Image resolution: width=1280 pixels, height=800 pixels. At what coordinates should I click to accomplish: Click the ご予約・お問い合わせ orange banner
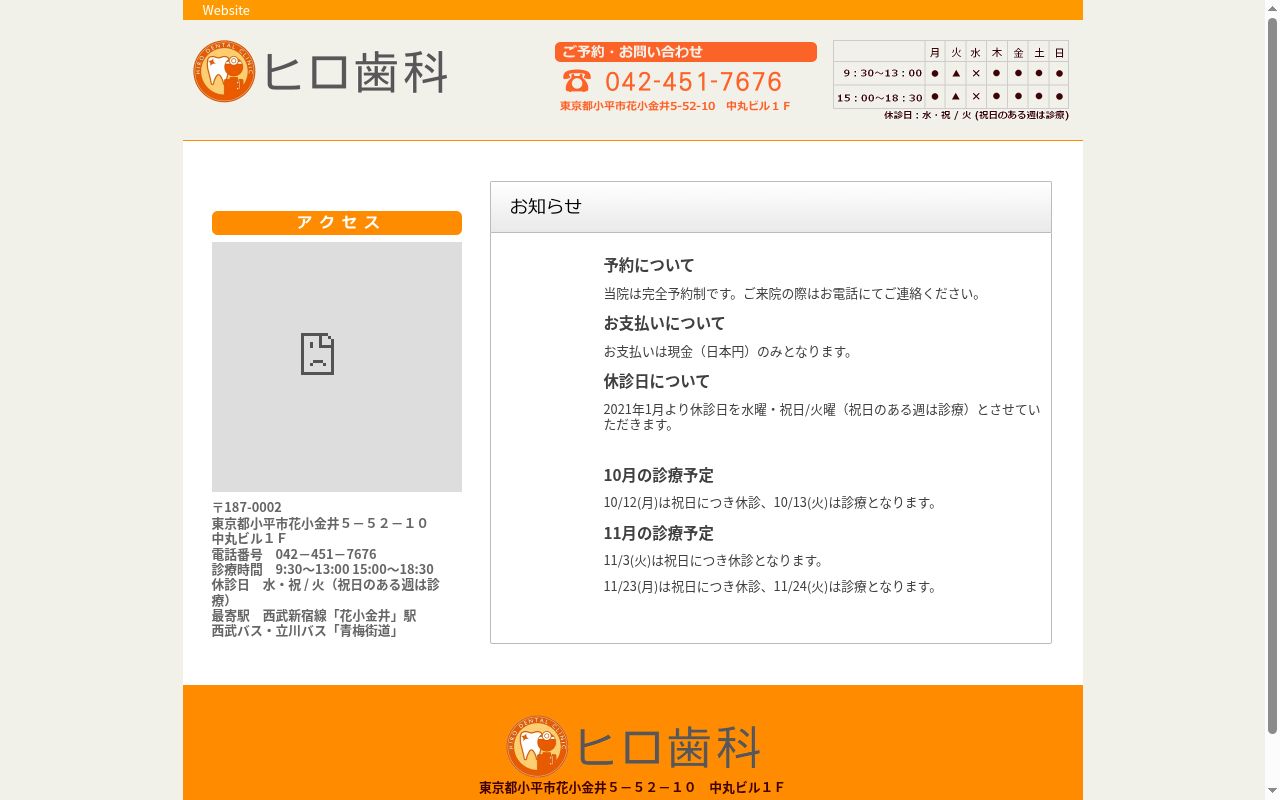pyautogui.click(x=686, y=52)
